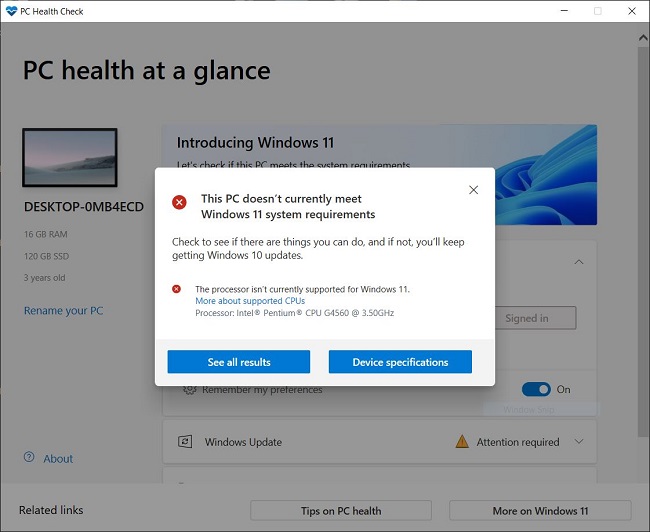The width and height of the screenshot is (650, 532).
Task: Click the red error icon beside dialog title
Action: (179, 202)
